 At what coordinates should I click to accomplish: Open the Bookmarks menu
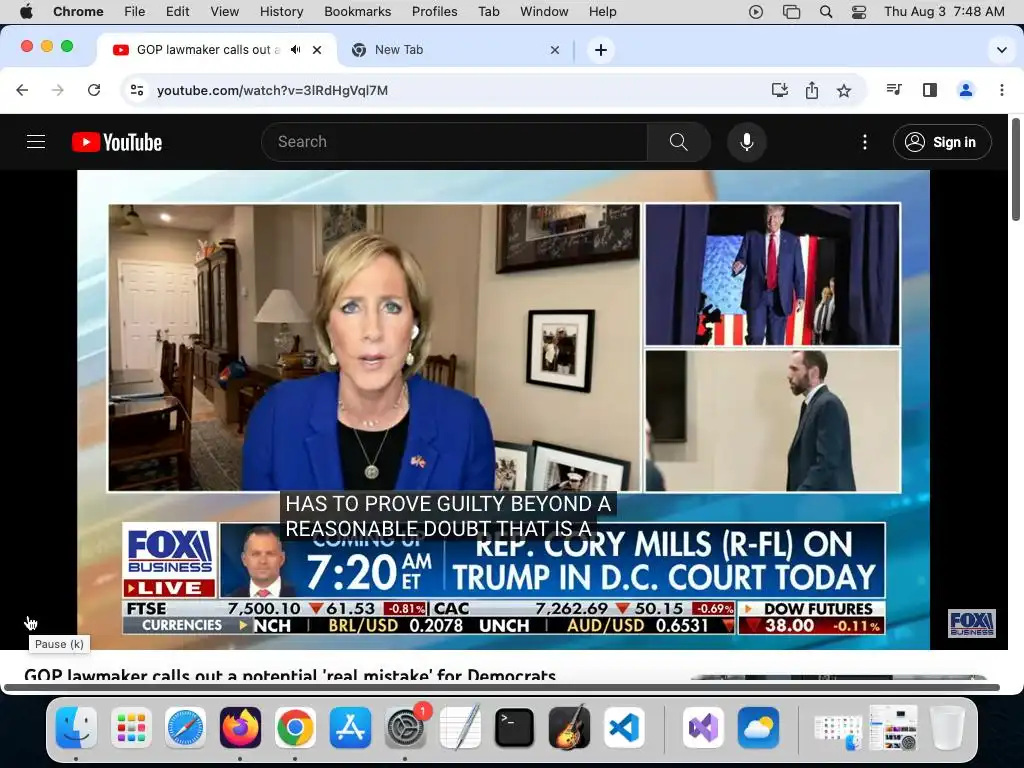(x=357, y=12)
